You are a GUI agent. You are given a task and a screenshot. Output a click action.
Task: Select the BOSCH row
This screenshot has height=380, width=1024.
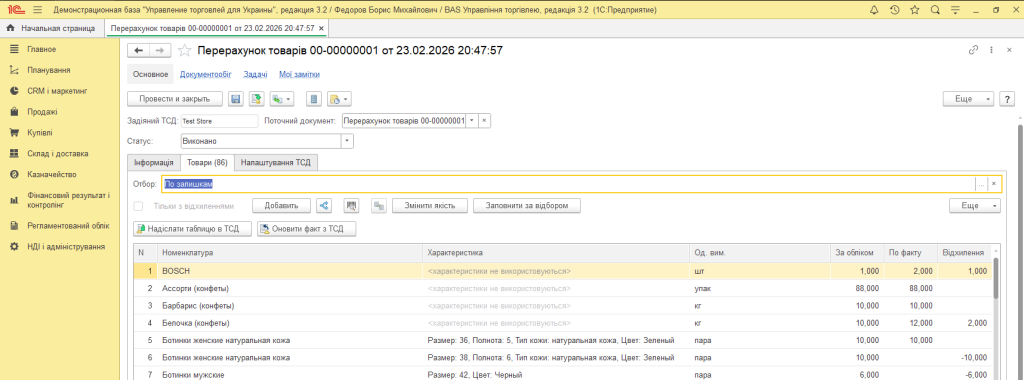[x=563, y=270]
